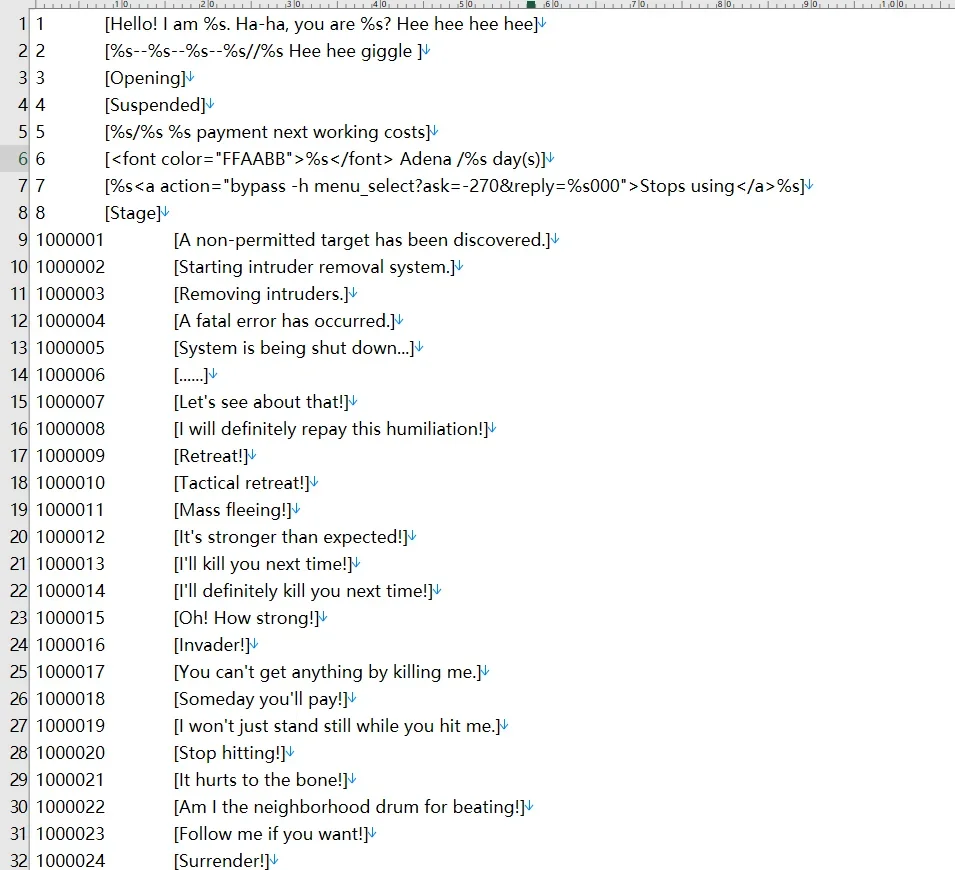Place cursor in "[Suspended]" text
Screen dimensions: 955x870
[155, 105]
